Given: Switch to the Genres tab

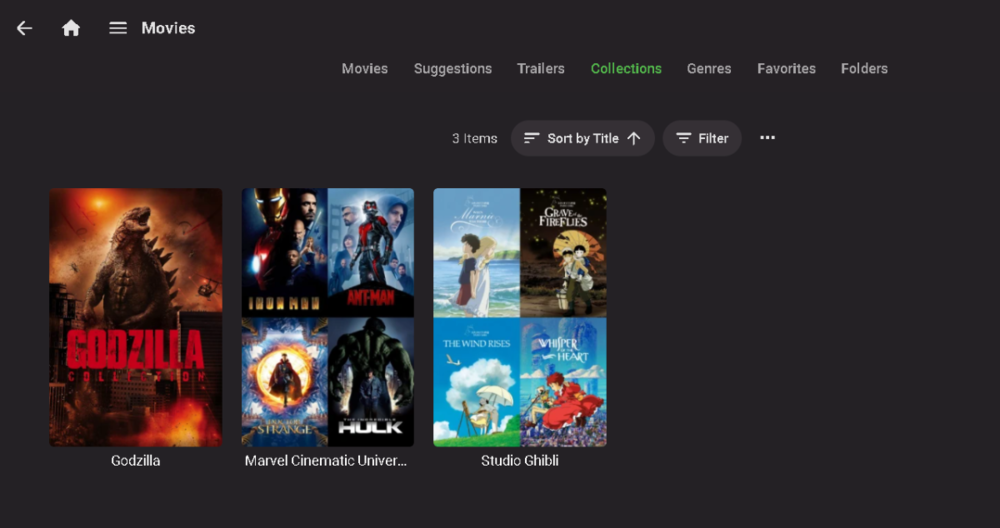Looking at the screenshot, I should (709, 68).
